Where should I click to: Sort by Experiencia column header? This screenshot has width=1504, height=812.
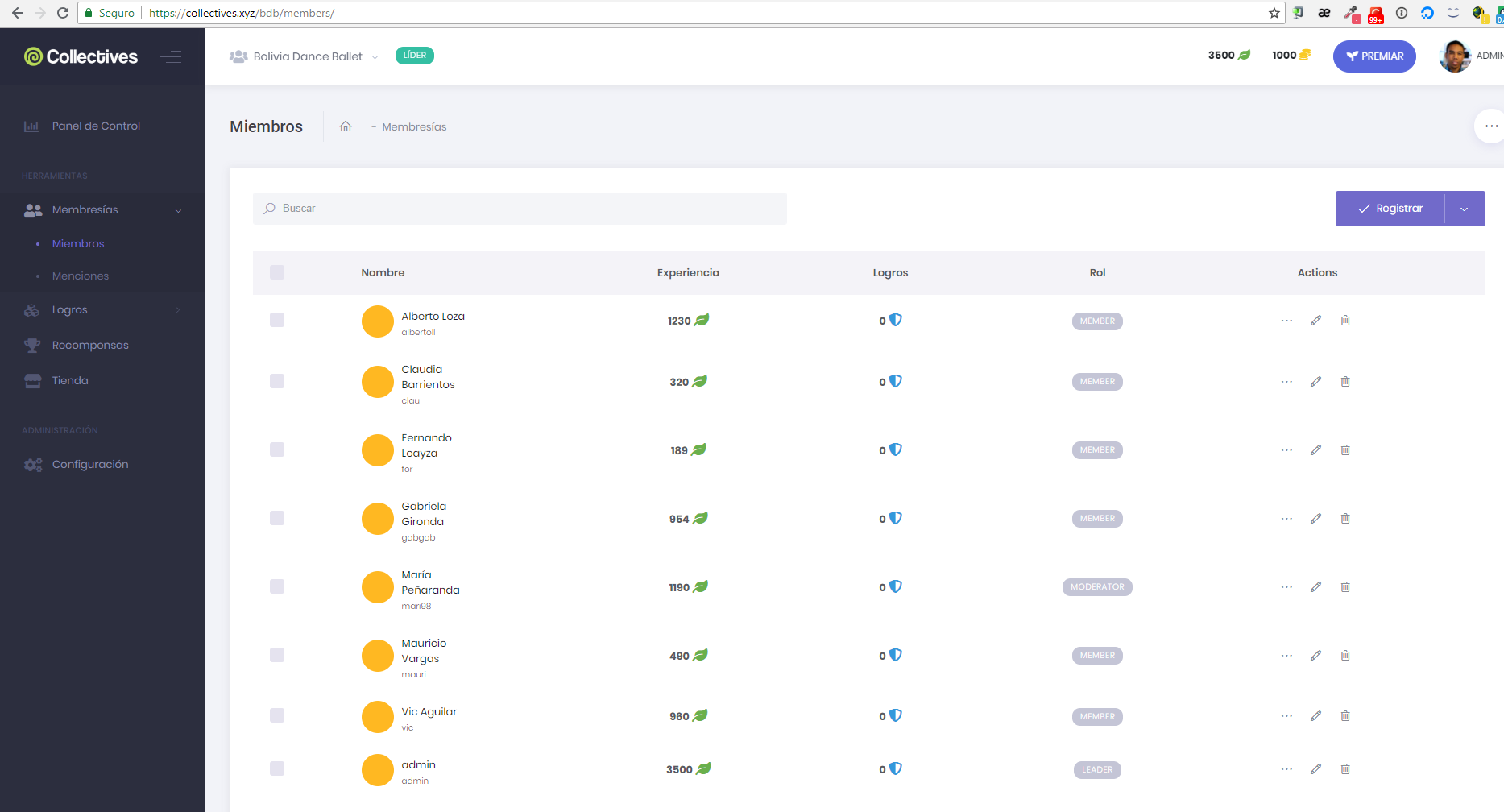coord(688,273)
